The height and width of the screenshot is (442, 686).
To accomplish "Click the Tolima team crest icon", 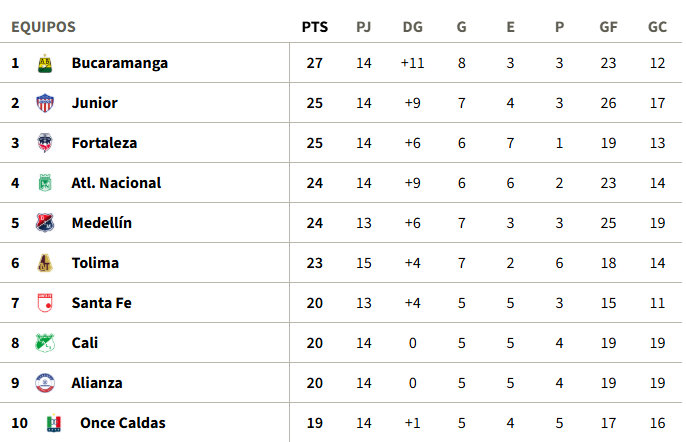I will coord(44,263).
